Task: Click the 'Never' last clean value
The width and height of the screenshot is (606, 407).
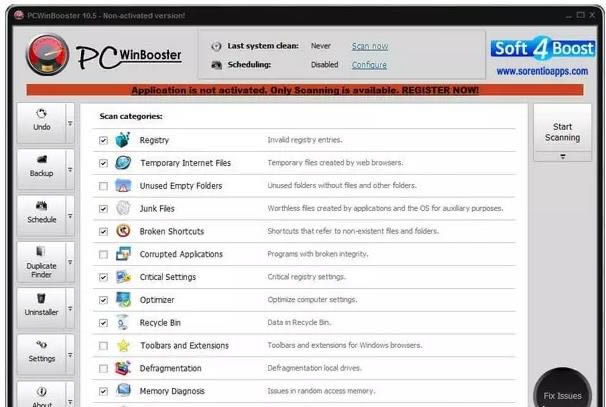Action: pos(321,46)
